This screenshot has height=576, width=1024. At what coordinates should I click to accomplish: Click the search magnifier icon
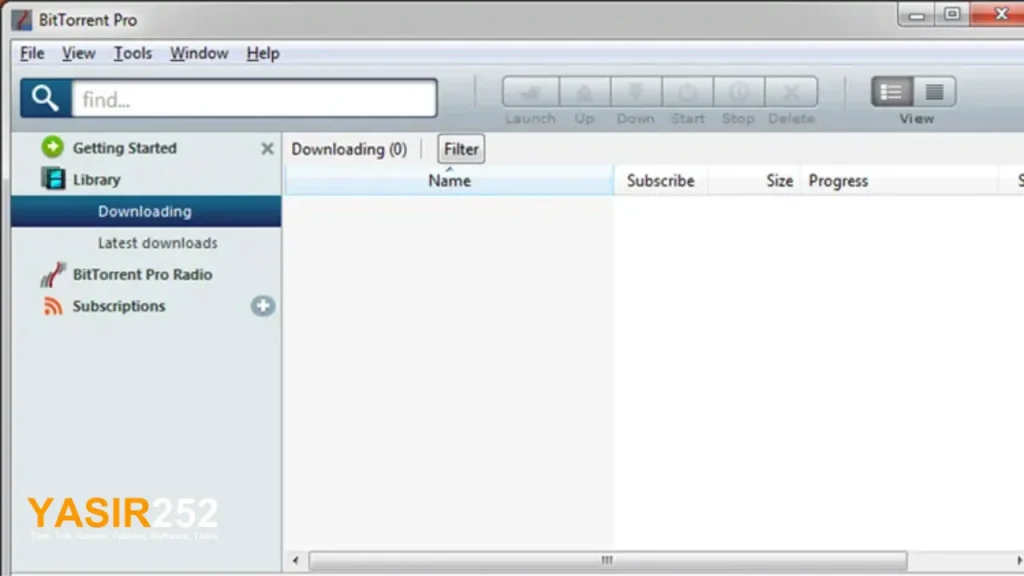click(45, 99)
